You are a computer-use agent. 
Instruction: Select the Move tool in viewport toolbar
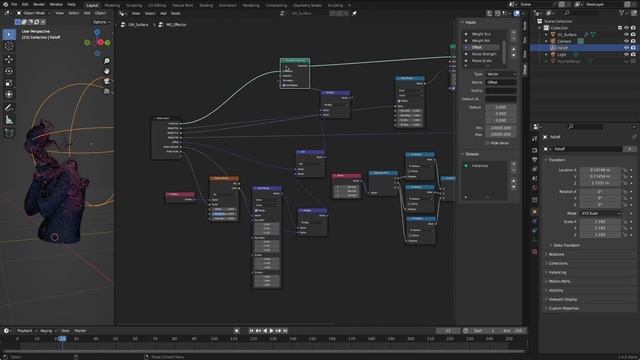[x=9, y=59]
